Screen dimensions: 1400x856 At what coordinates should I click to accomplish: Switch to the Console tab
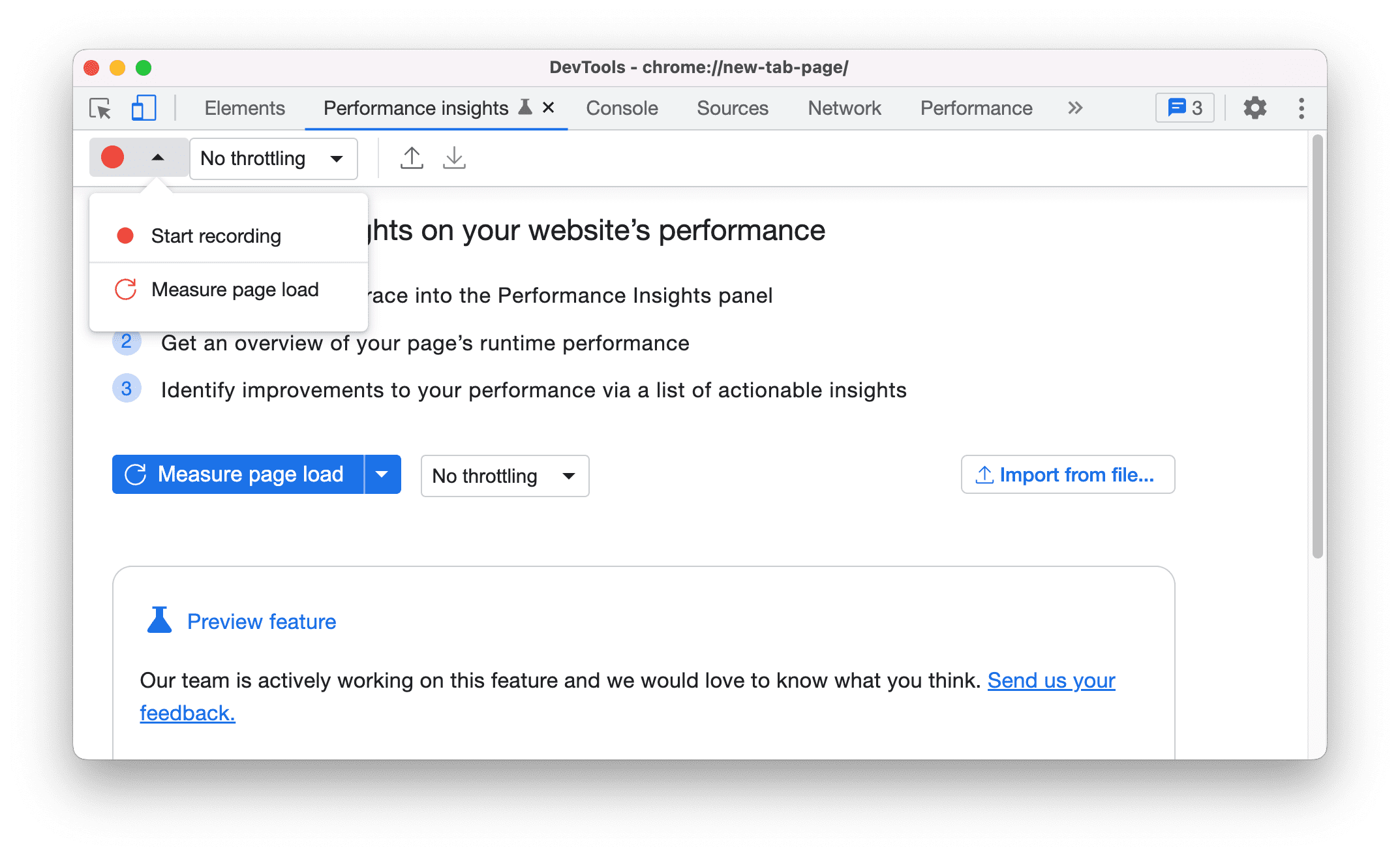(621, 107)
